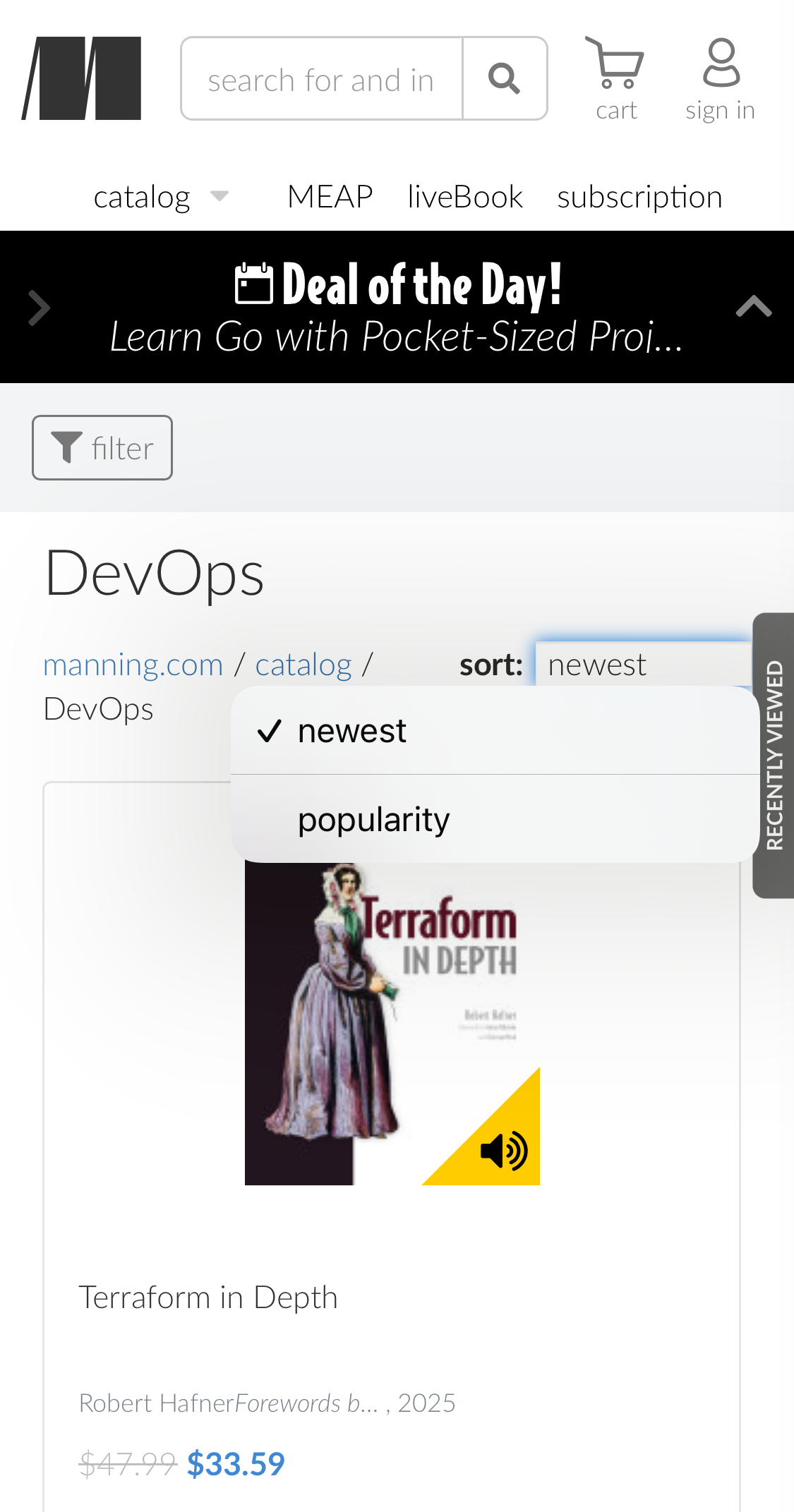Click the magnifying glass search button
The width and height of the screenshot is (794, 1512).
(x=505, y=78)
